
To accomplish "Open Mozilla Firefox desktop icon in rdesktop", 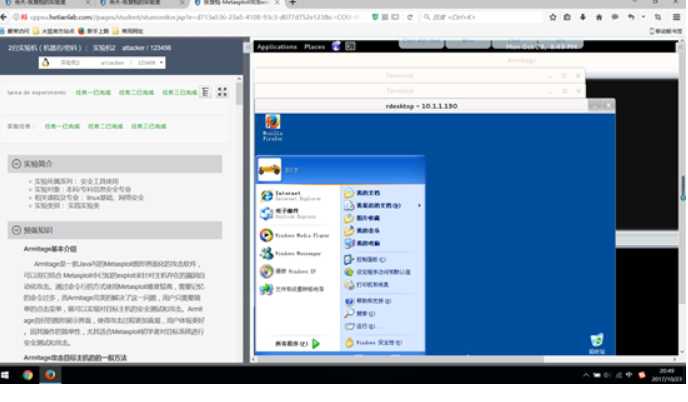I will pyautogui.click(x=272, y=128).
